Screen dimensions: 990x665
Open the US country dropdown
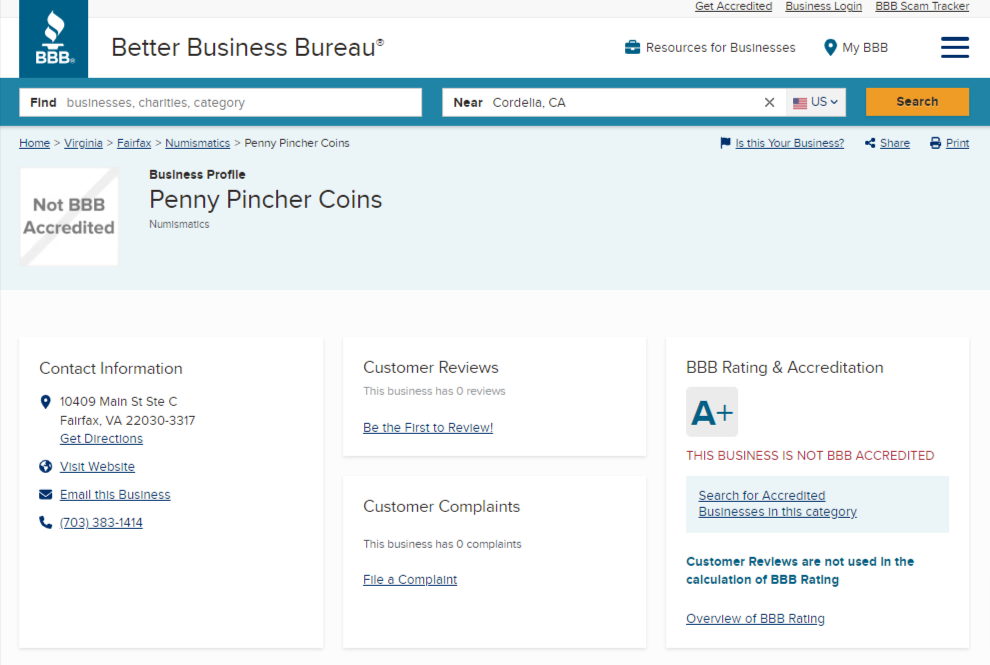tap(816, 102)
